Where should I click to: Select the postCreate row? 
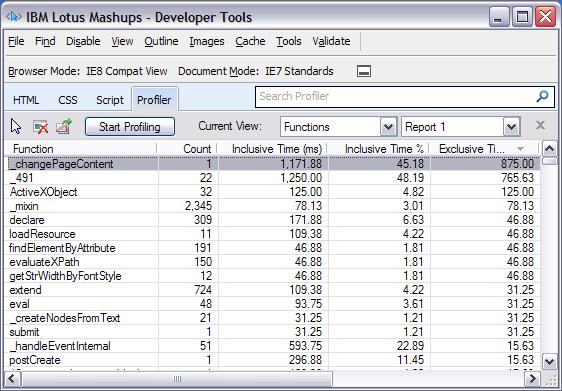click(273, 360)
